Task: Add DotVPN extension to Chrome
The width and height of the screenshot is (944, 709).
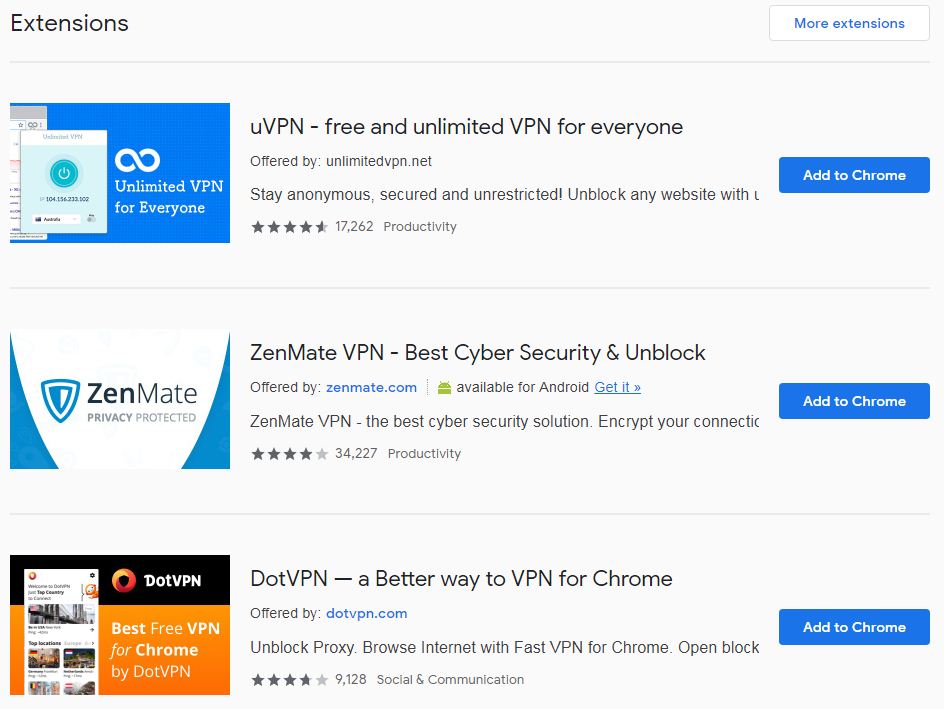Action: [854, 627]
